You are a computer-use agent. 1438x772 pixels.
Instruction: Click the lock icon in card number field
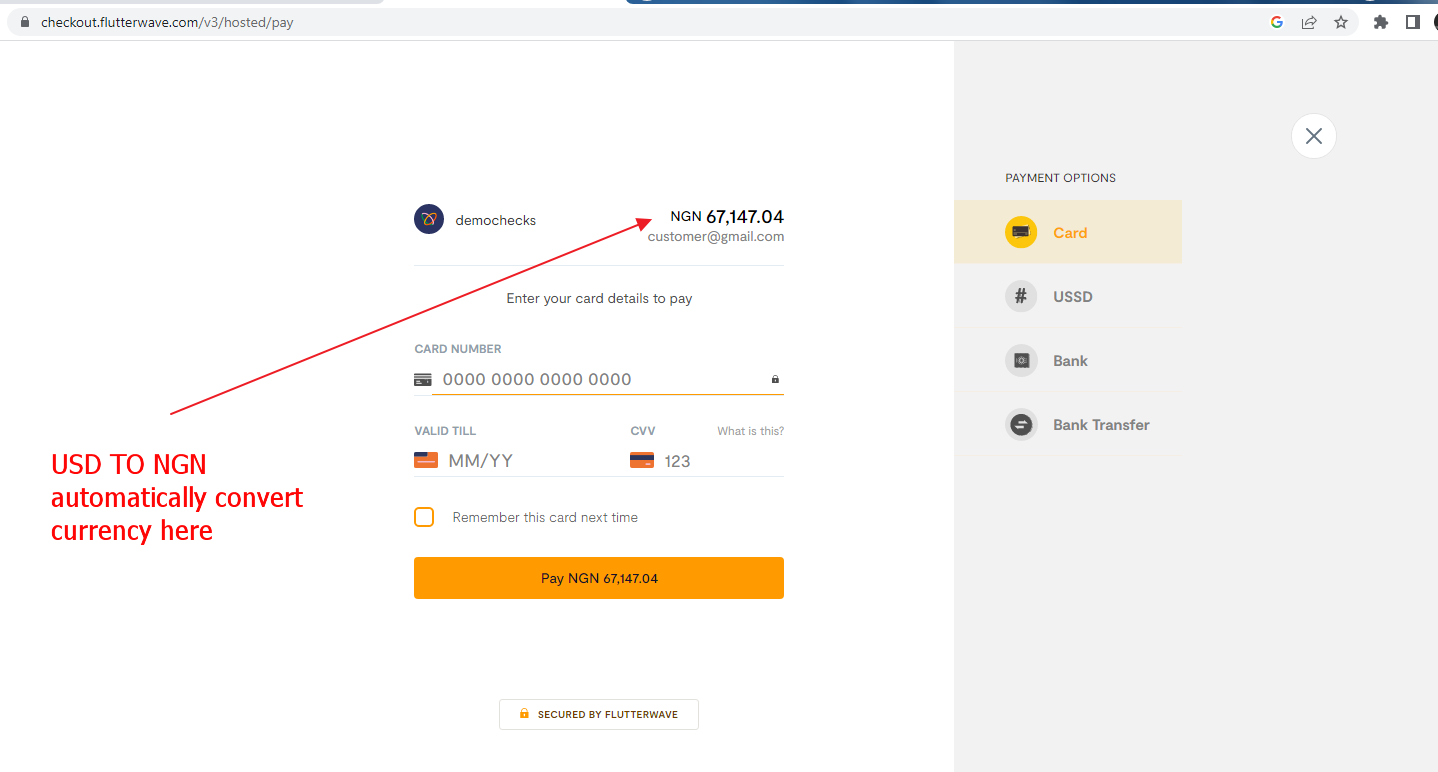click(775, 379)
